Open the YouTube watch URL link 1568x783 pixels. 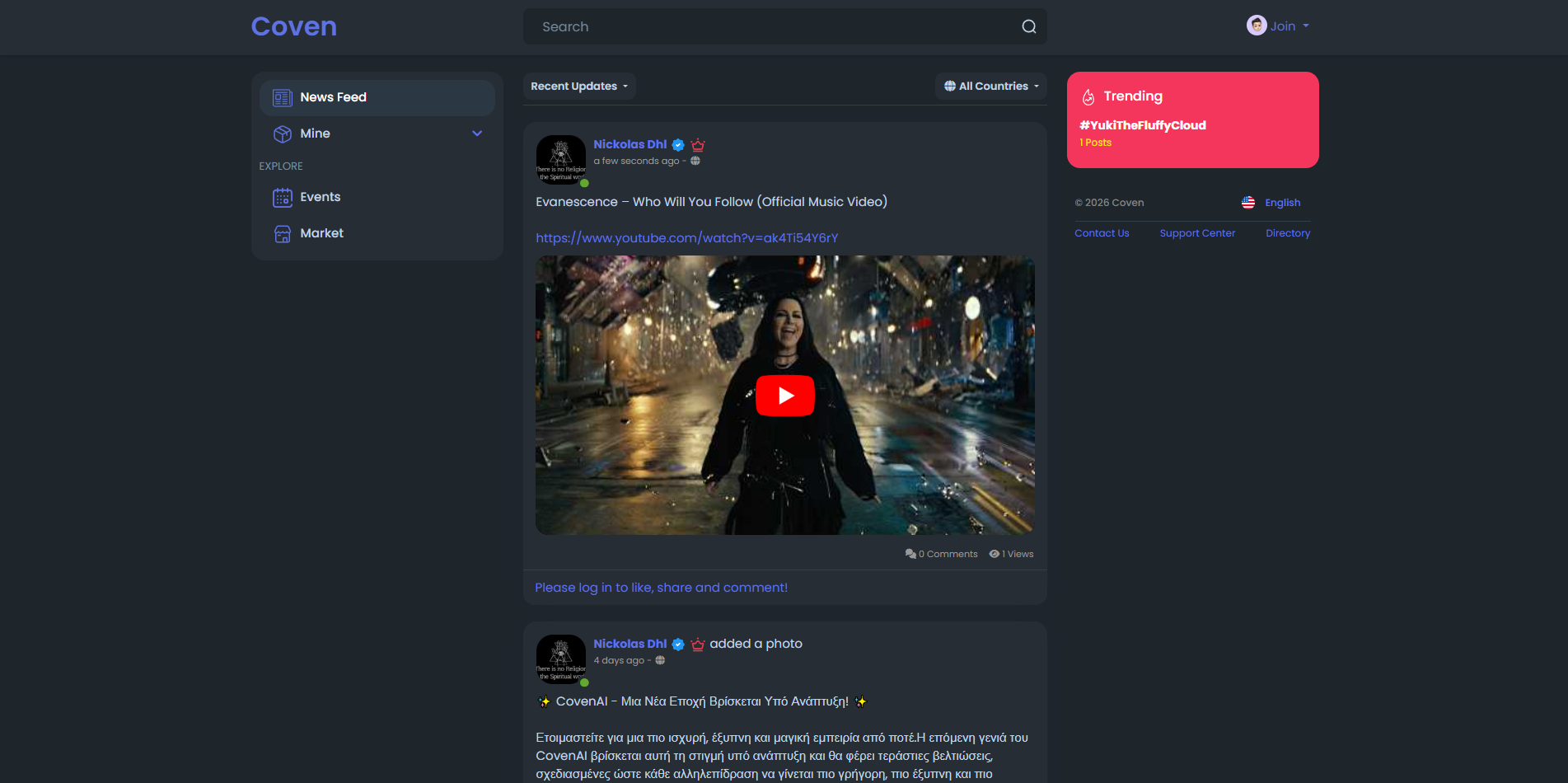pos(687,238)
